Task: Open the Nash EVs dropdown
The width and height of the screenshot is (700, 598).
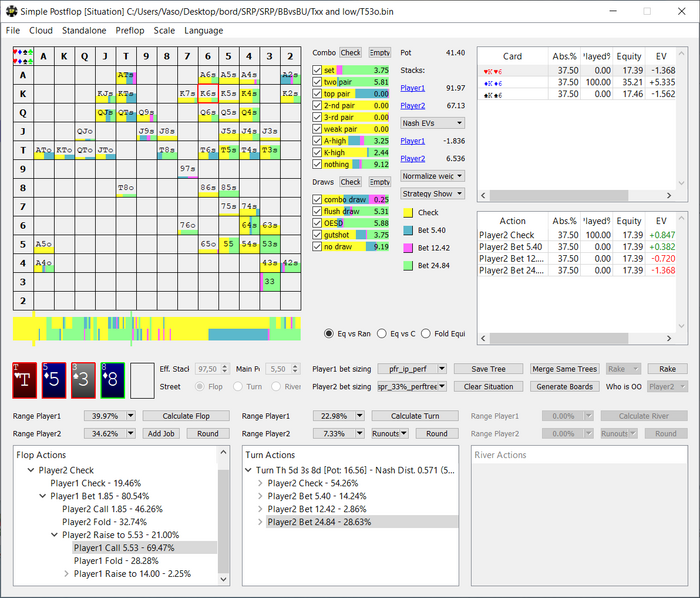Action: (x=432, y=122)
